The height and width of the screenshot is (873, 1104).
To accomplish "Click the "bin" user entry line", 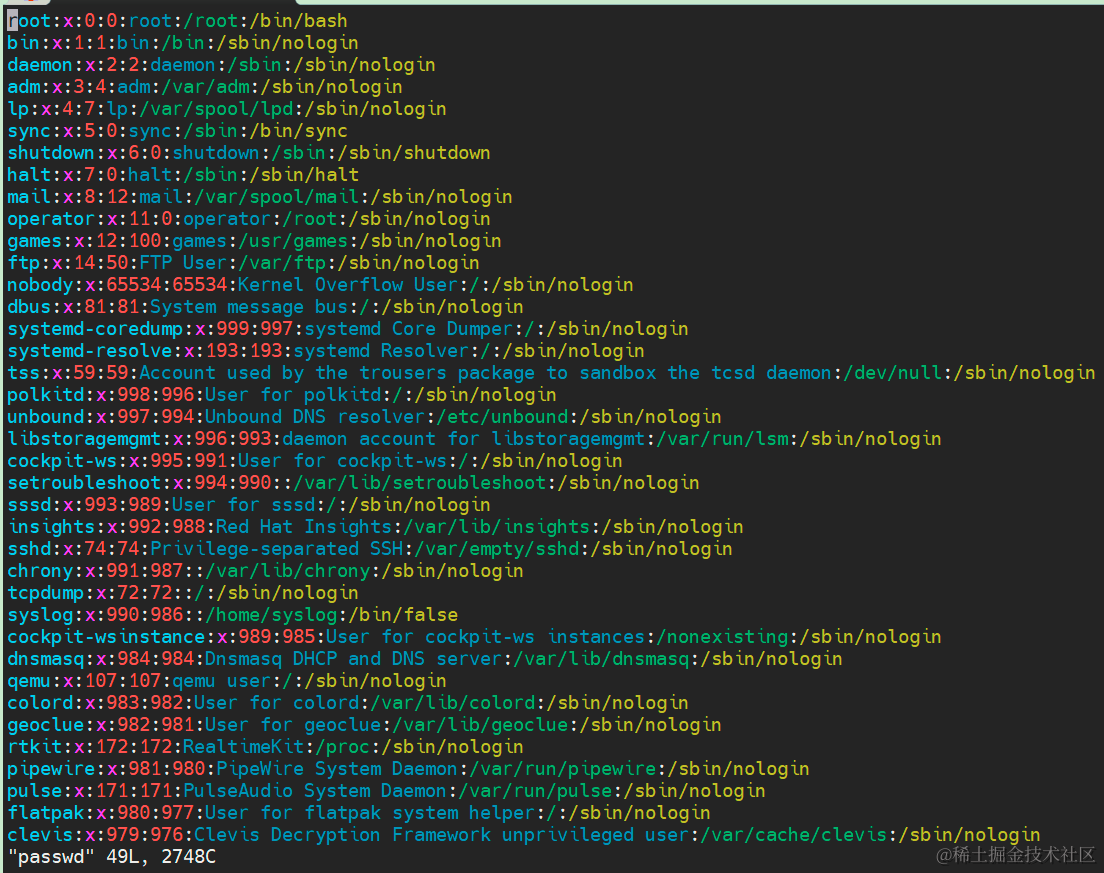I will pos(183,43).
